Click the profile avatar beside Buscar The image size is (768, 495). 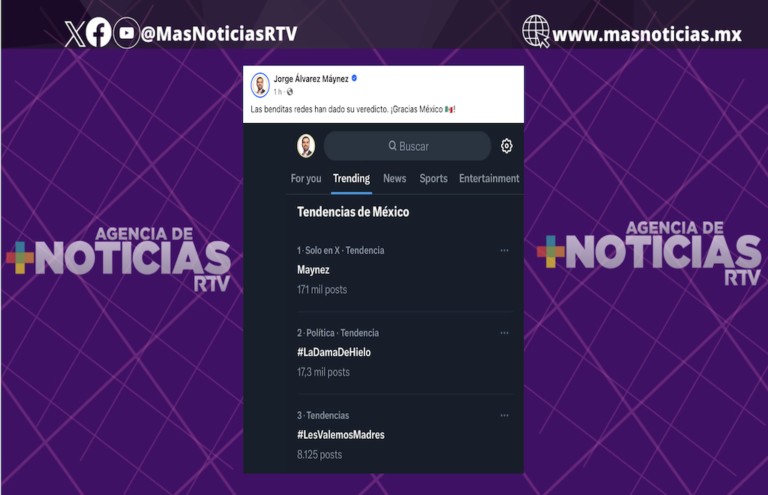coord(306,146)
